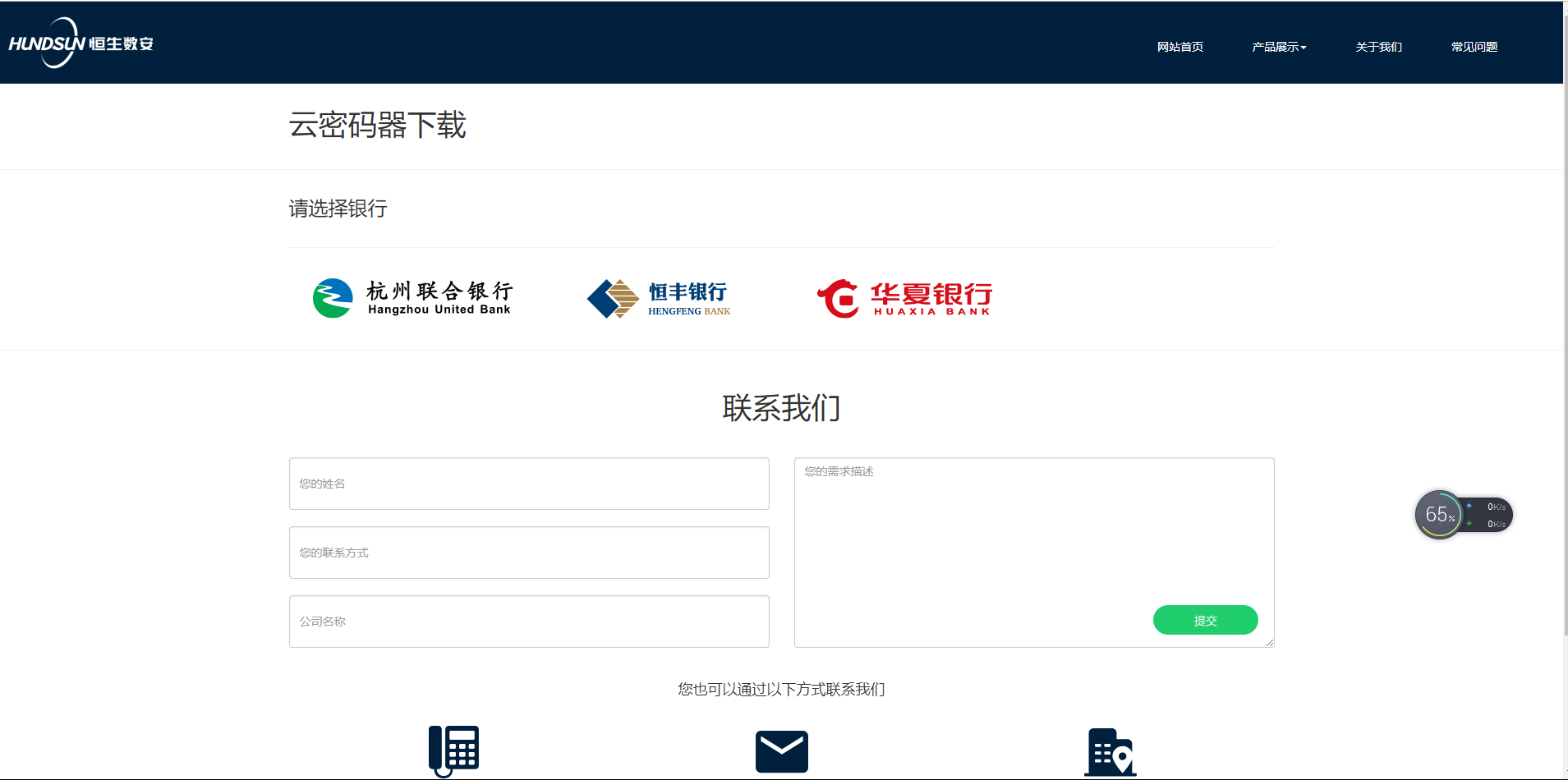The image size is (1568, 780).
Task: Click the network speed indicator widget
Action: point(1490,516)
